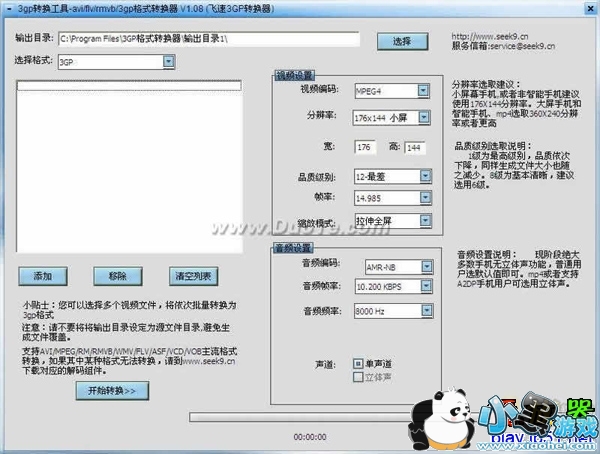
Task: Open the 品质级别 12-最差 dropdown
Action: [x=426, y=176]
